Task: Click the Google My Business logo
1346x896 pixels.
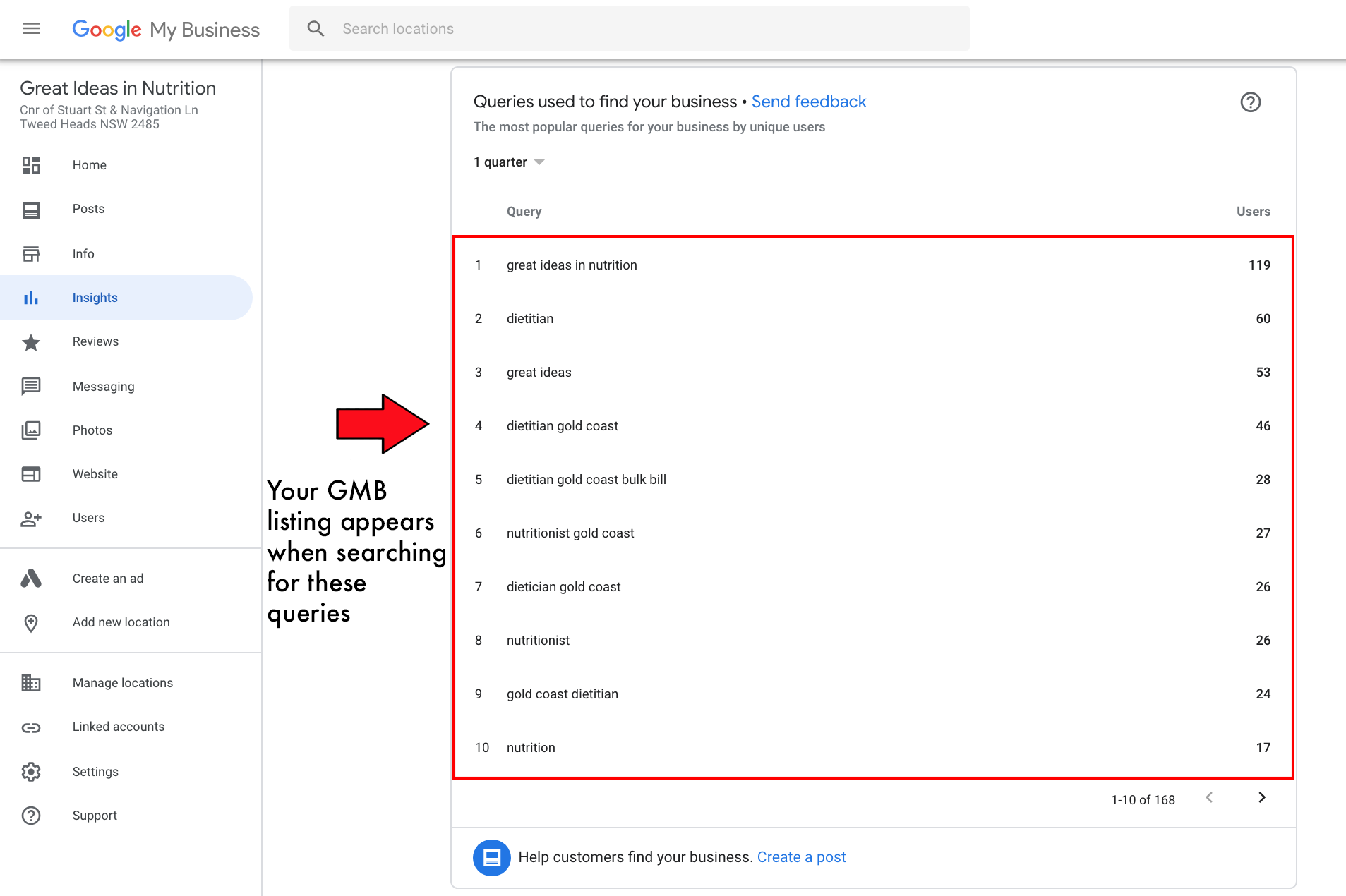Action: coord(166,30)
